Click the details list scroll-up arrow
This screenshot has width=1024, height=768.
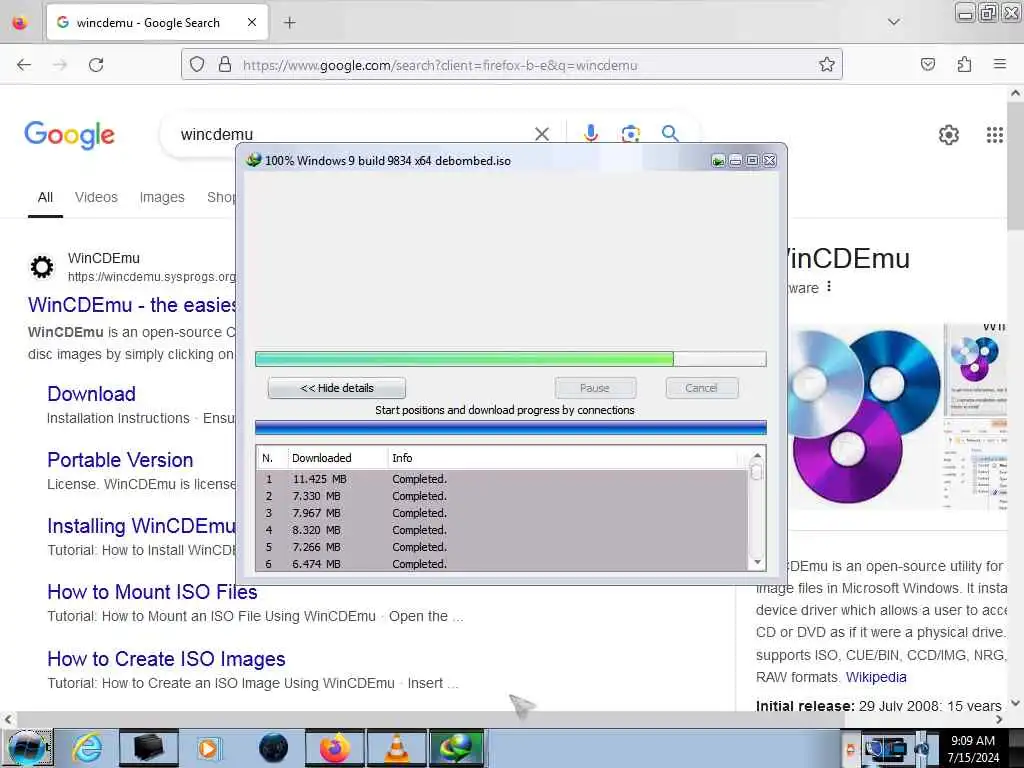(757, 455)
